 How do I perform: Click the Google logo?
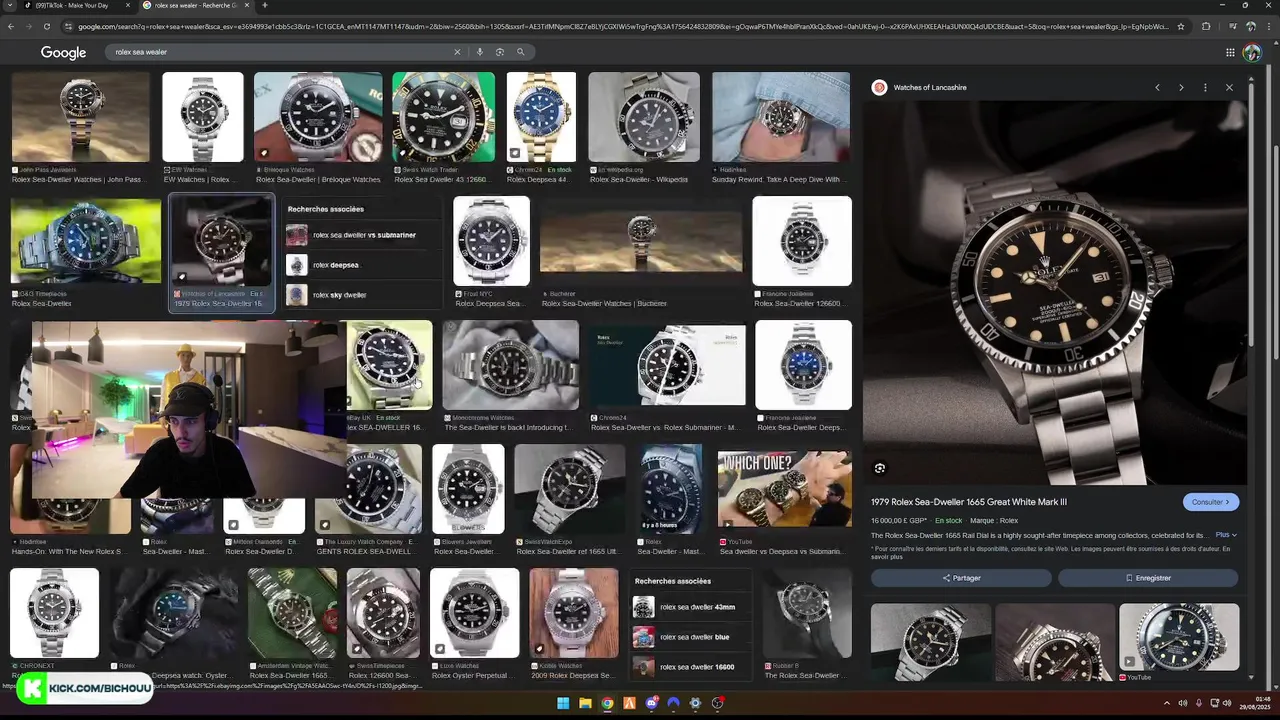point(63,52)
